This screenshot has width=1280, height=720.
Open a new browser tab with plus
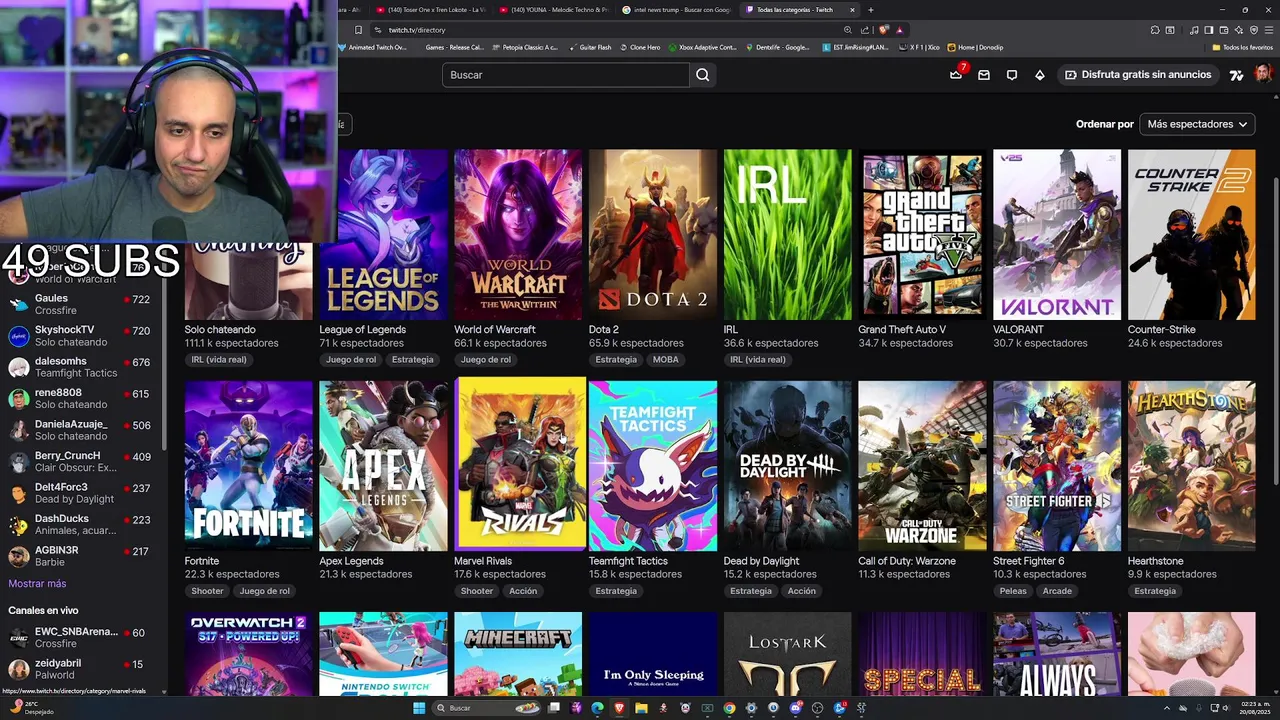pos(870,10)
